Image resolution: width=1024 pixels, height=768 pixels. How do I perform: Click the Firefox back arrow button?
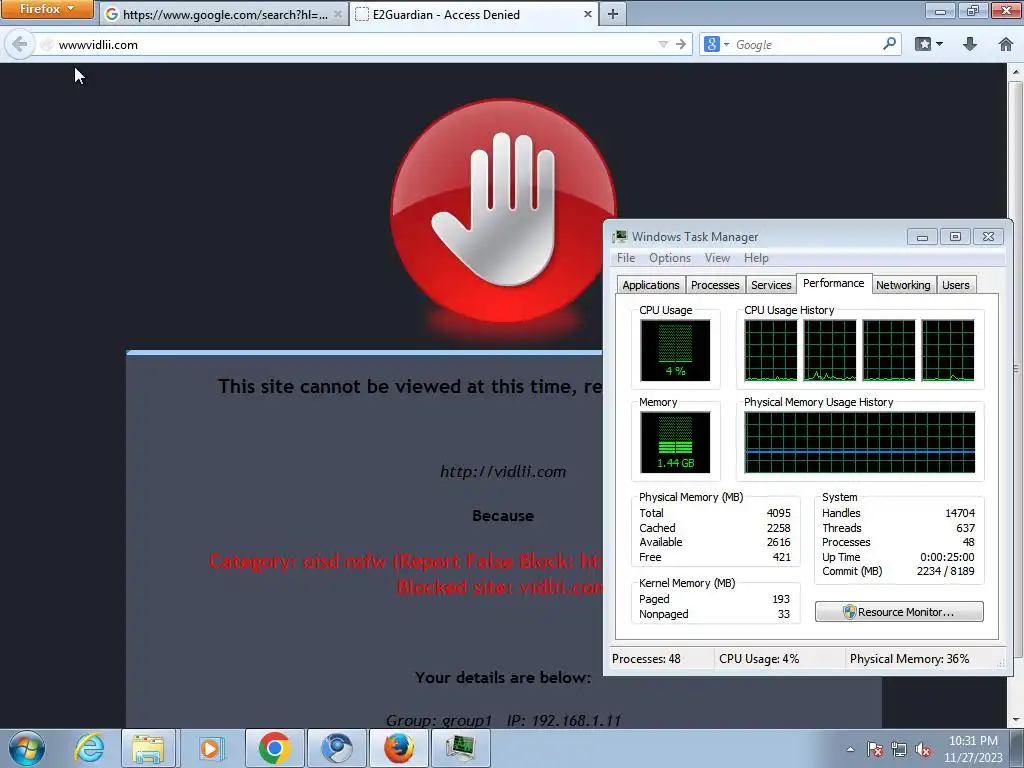click(x=20, y=44)
